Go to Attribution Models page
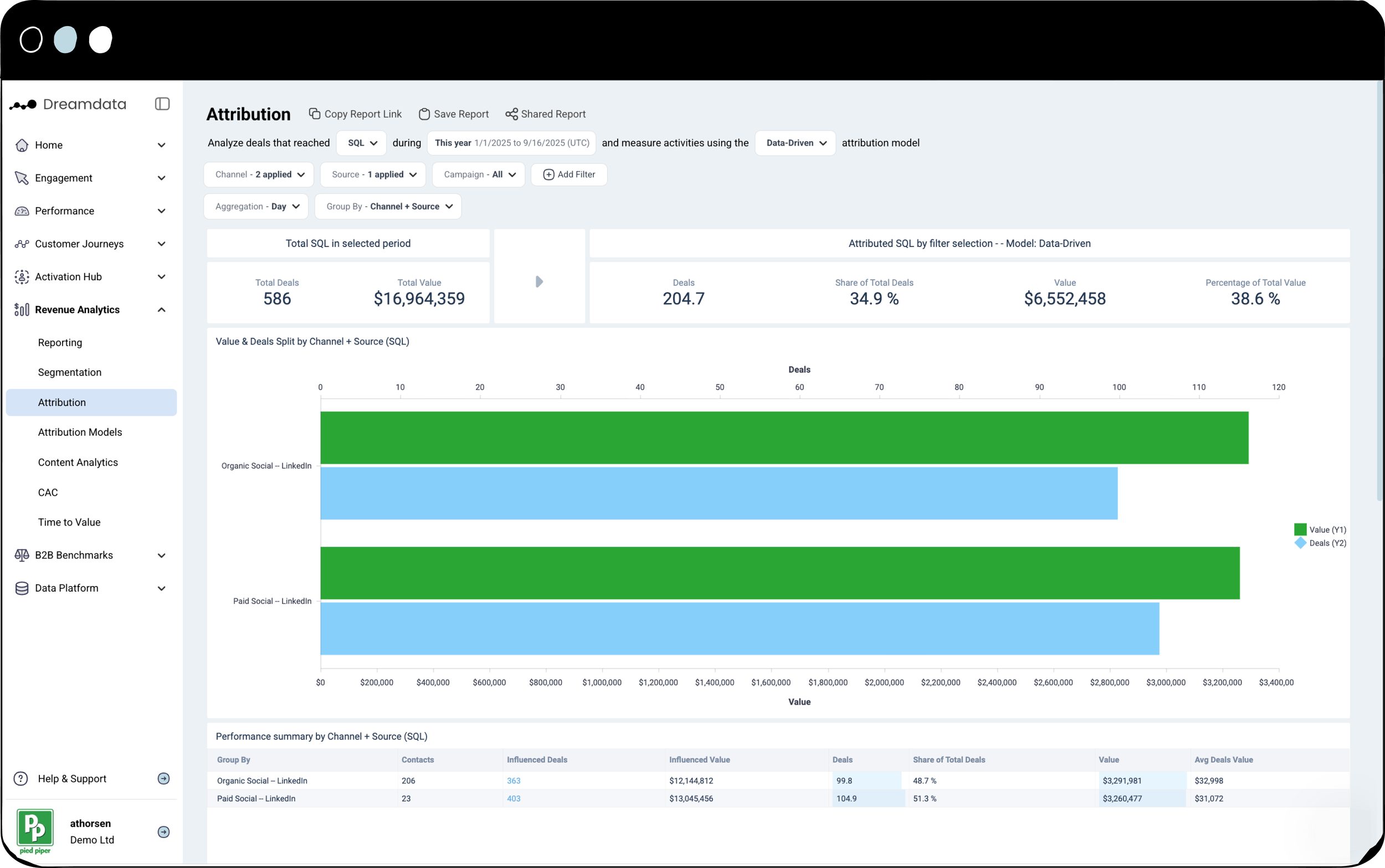The height and width of the screenshot is (868, 1385). click(80, 432)
